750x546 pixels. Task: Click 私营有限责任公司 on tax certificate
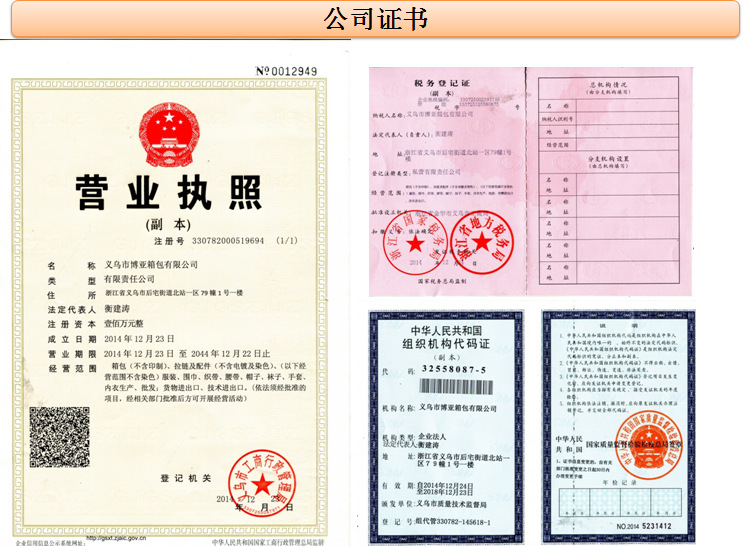click(x=436, y=172)
